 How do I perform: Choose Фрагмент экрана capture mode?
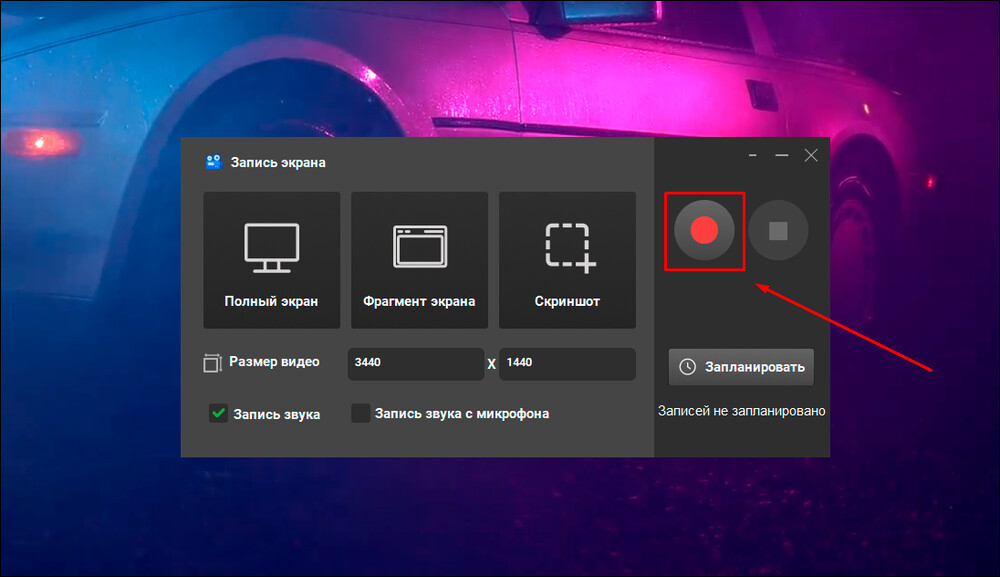(x=420, y=260)
